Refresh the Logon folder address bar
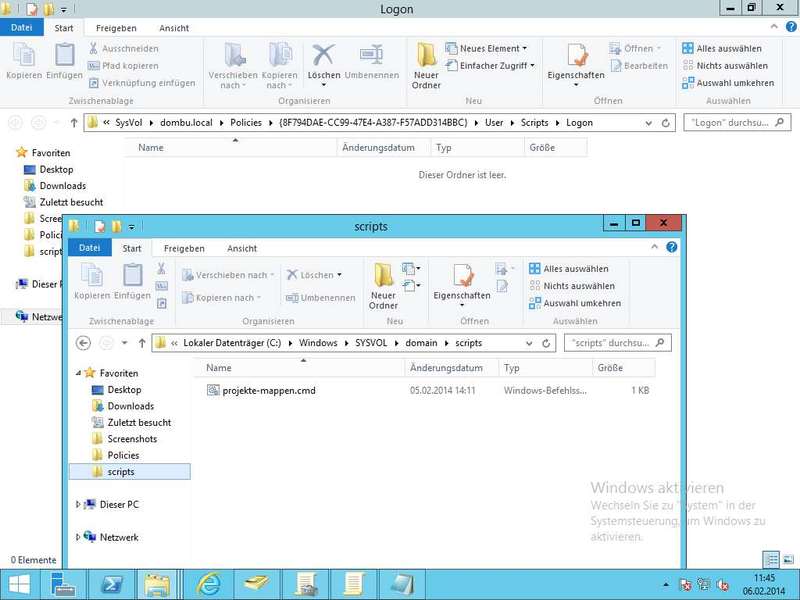Viewport: 800px width, 600px height. tap(665, 123)
